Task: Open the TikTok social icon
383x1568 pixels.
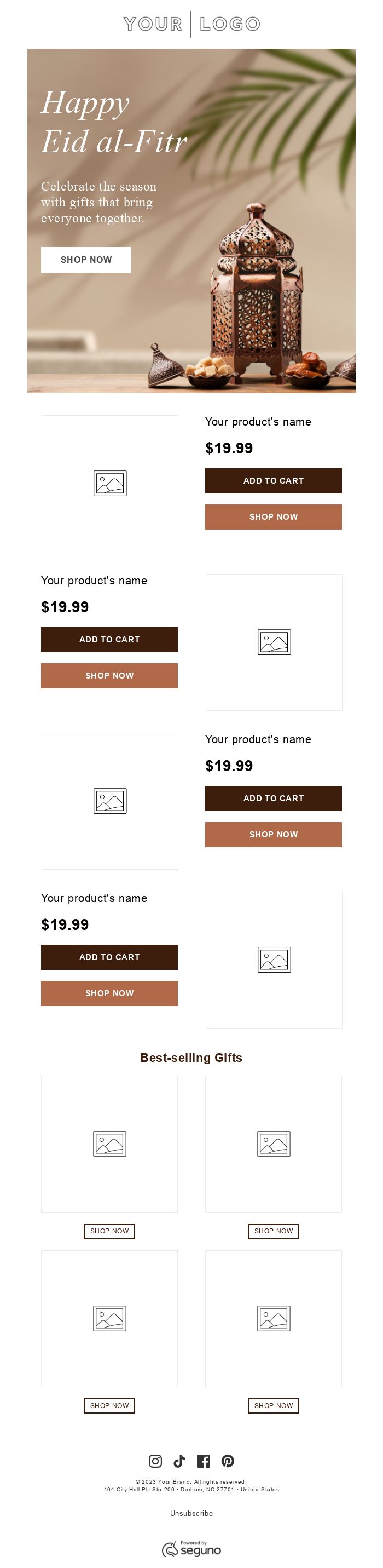Action: point(179,1461)
